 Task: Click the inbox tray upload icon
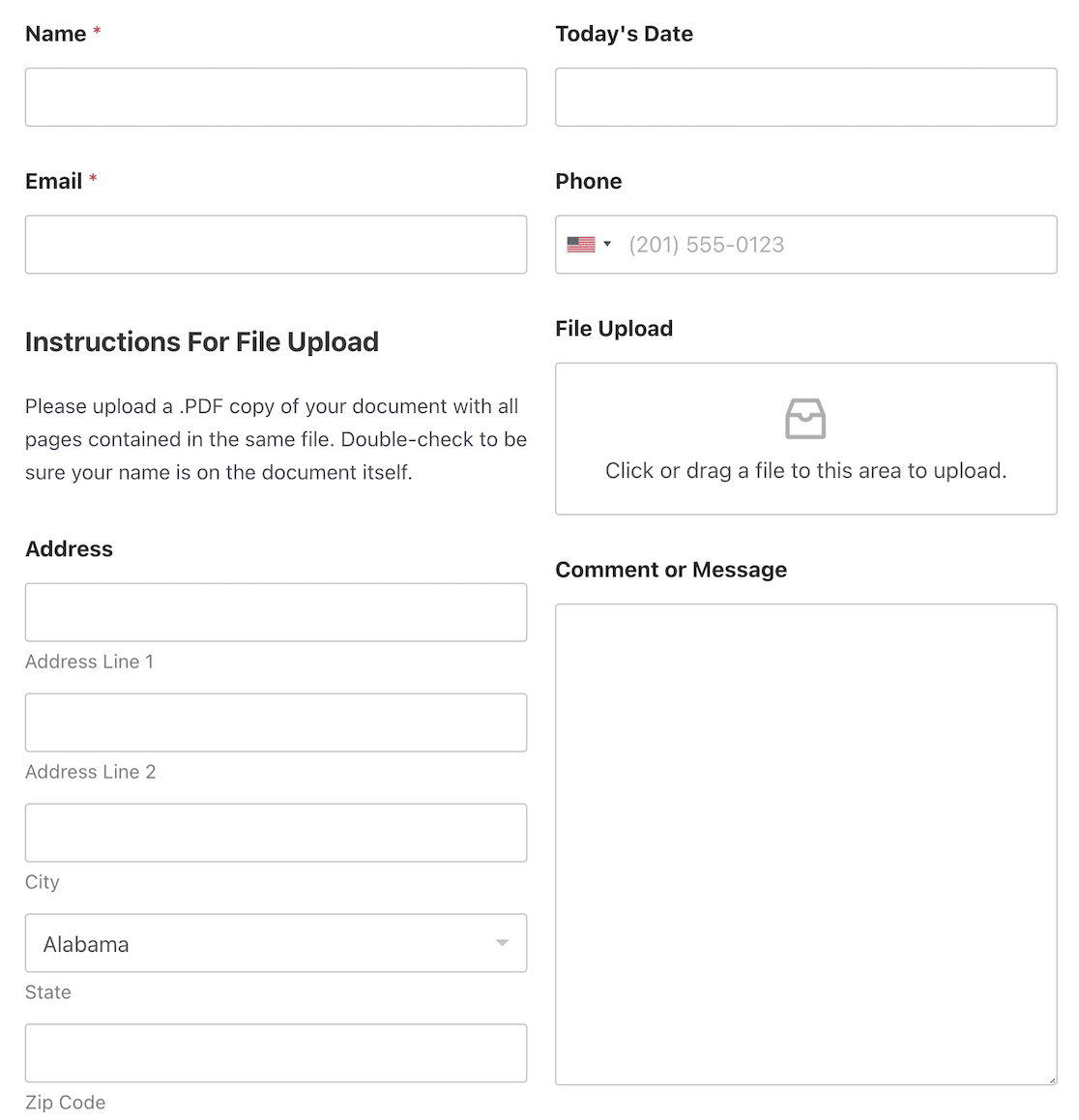(x=805, y=419)
